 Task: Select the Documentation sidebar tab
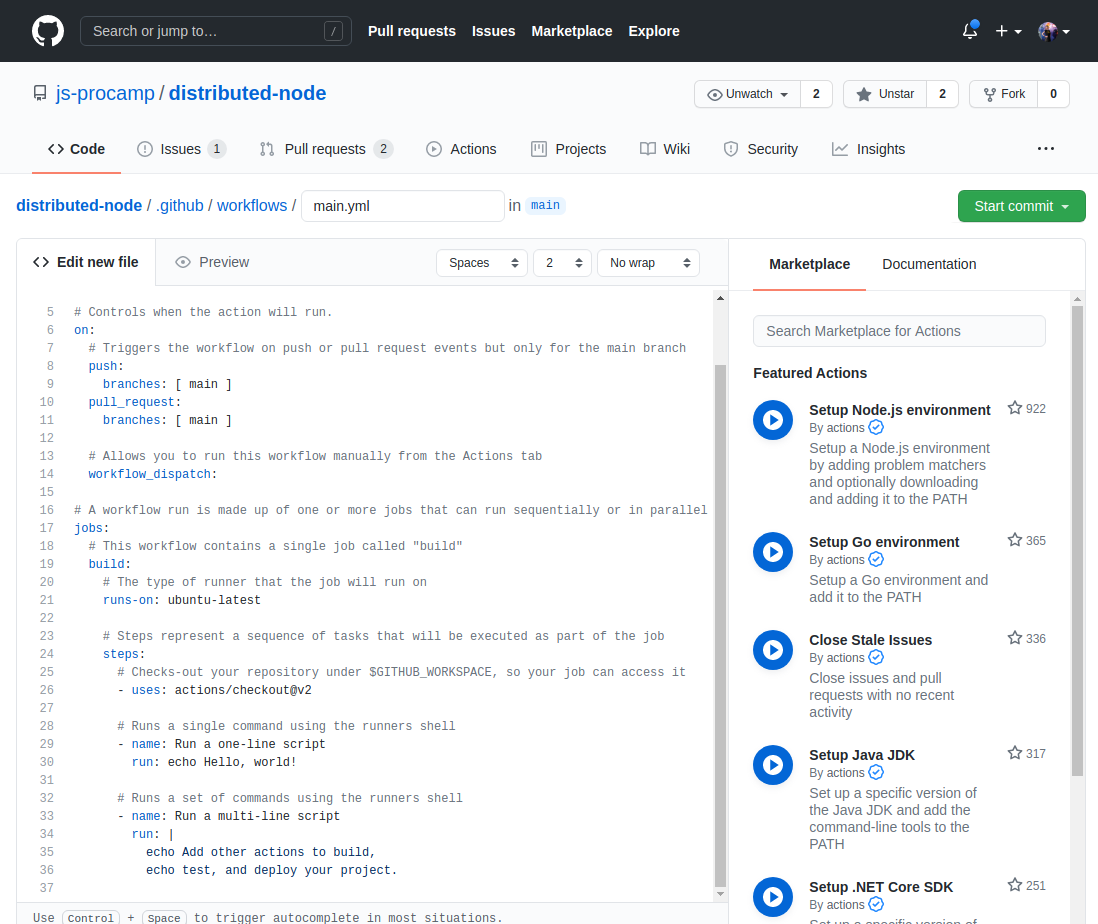click(929, 265)
